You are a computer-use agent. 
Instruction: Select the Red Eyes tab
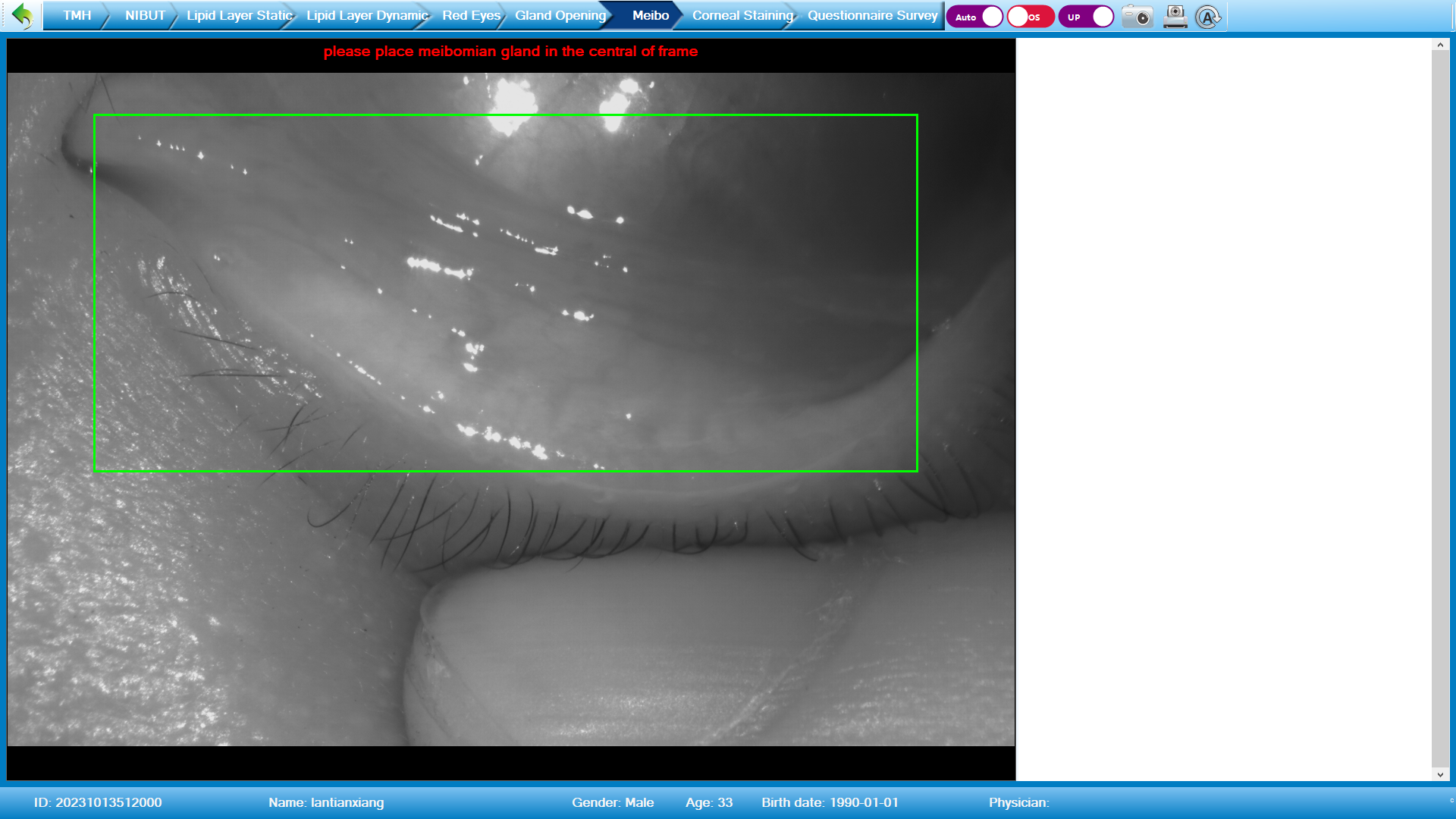471,15
